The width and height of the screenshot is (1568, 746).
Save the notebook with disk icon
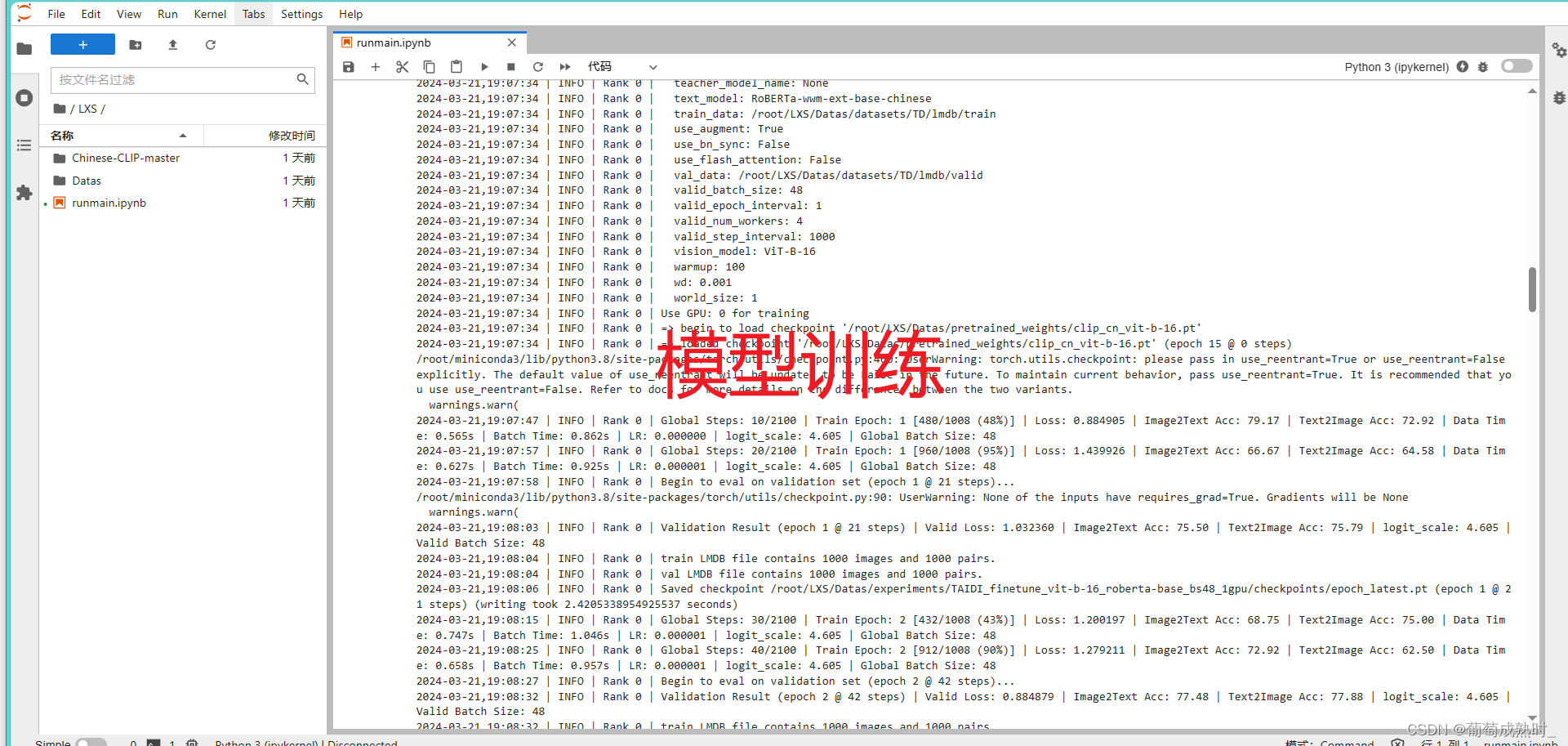(x=349, y=67)
